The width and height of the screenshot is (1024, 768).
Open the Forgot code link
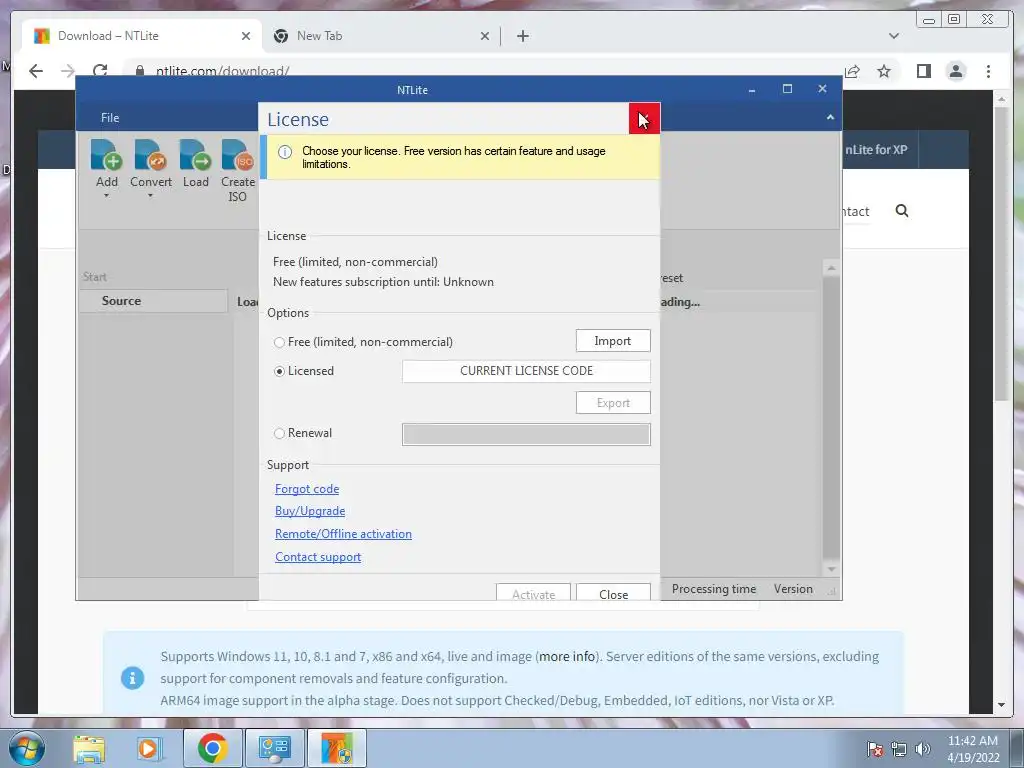pos(307,489)
